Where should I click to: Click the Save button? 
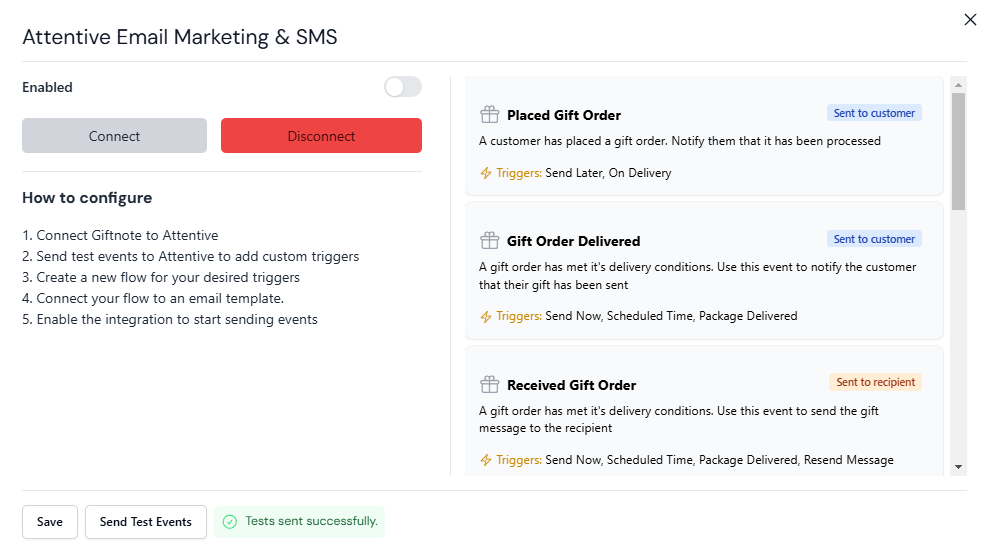50,522
